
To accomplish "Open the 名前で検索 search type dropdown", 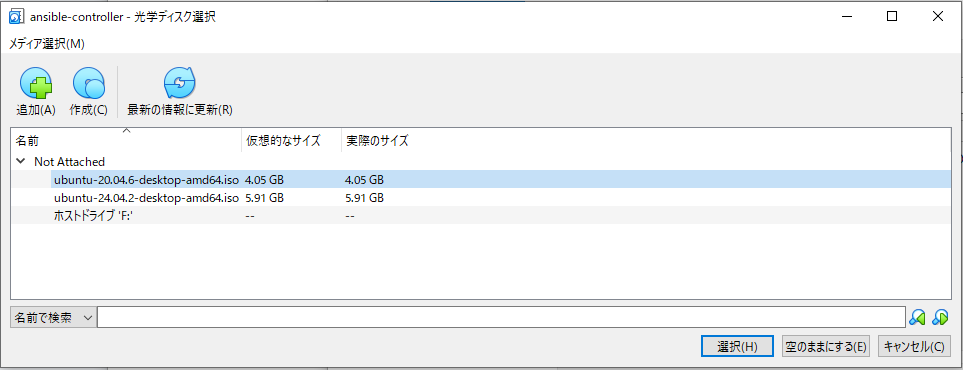I will point(53,318).
